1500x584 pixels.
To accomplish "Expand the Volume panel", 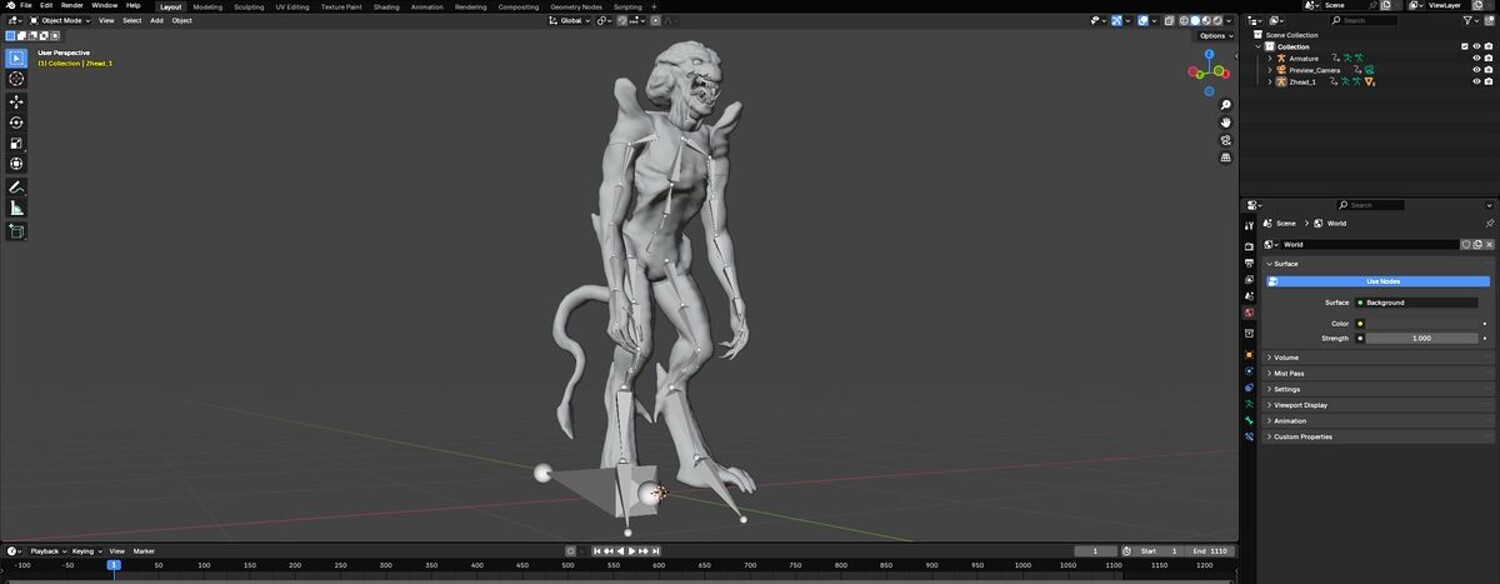I will [1378, 357].
